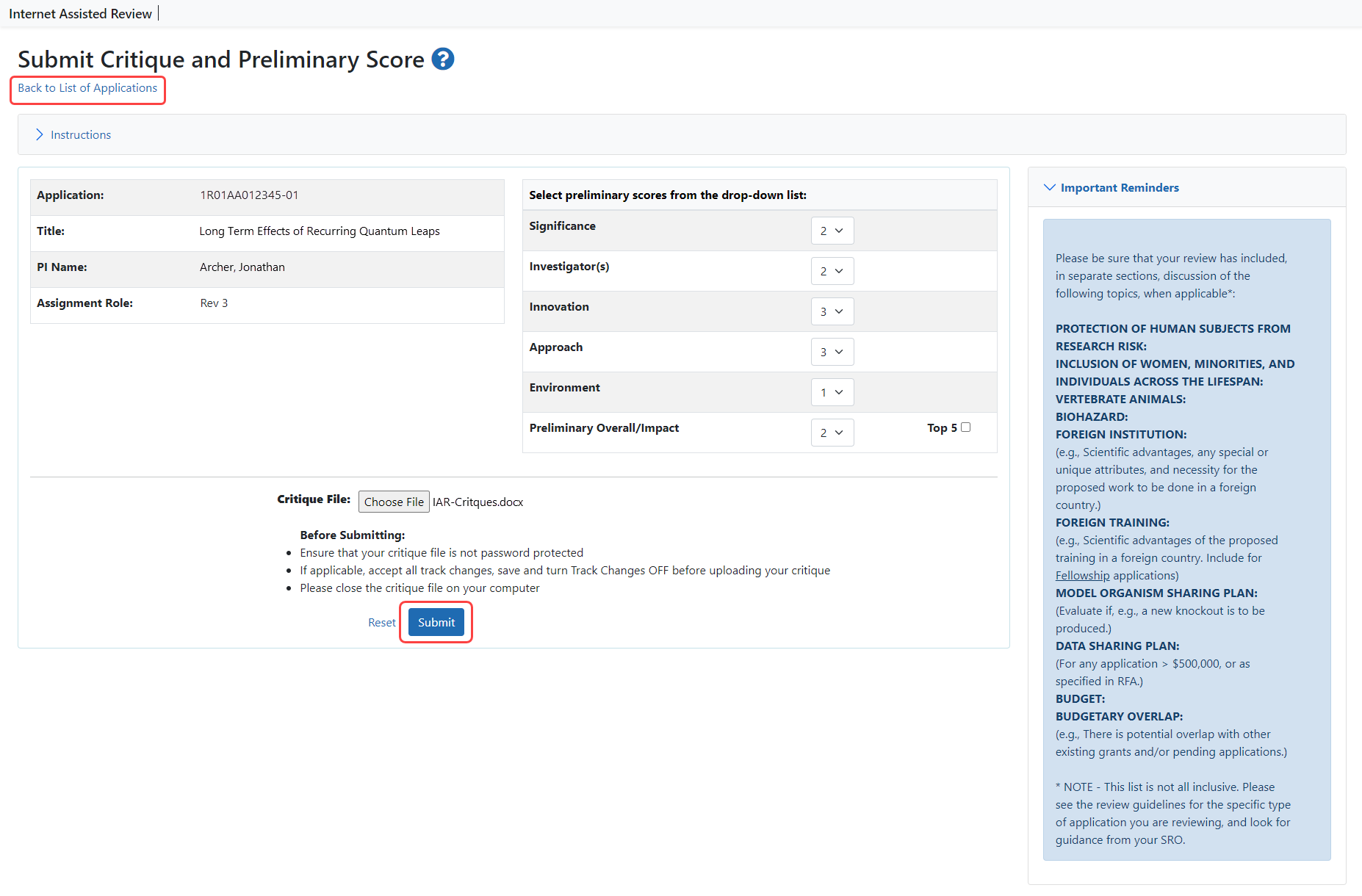Image resolution: width=1362 pixels, height=896 pixels.
Task: Click the Critique File label
Action: point(314,499)
